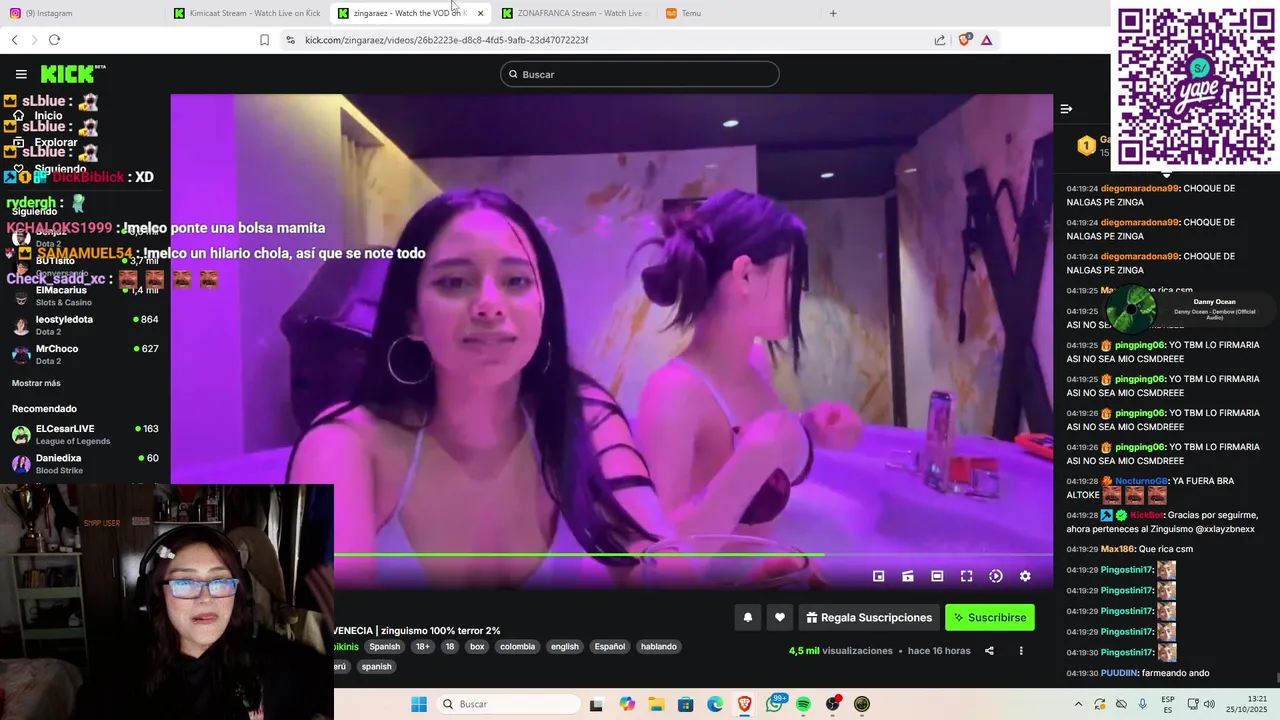
Task: Click Regala Suscripciones button
Action: click(869, 618)
